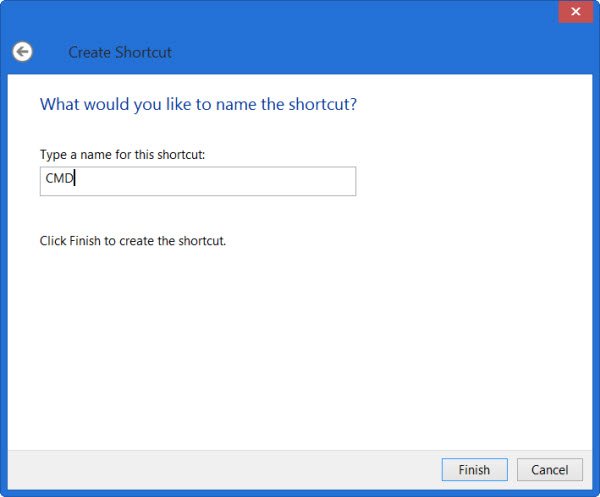The height and width of the screenshot is (497, 600).
Task: Go back using the arrow icon
Action: [x=22, y=52]
